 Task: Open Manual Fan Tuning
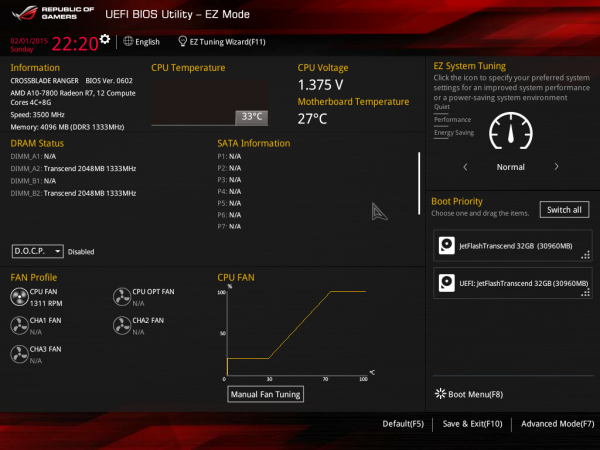coord(266,394)
